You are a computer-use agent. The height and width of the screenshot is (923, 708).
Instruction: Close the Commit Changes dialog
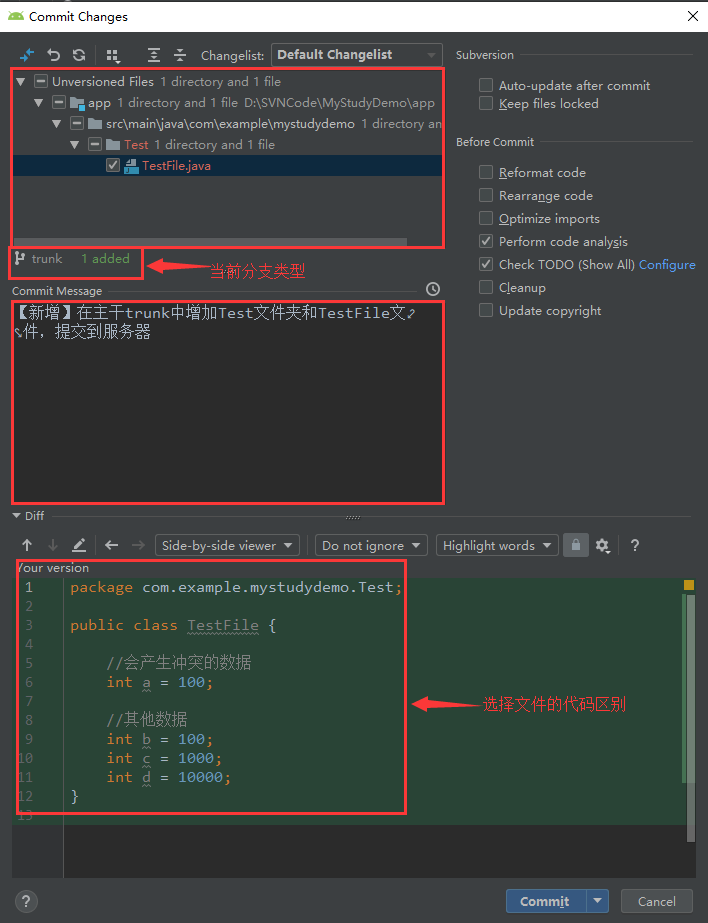click(x=693, y=16)
